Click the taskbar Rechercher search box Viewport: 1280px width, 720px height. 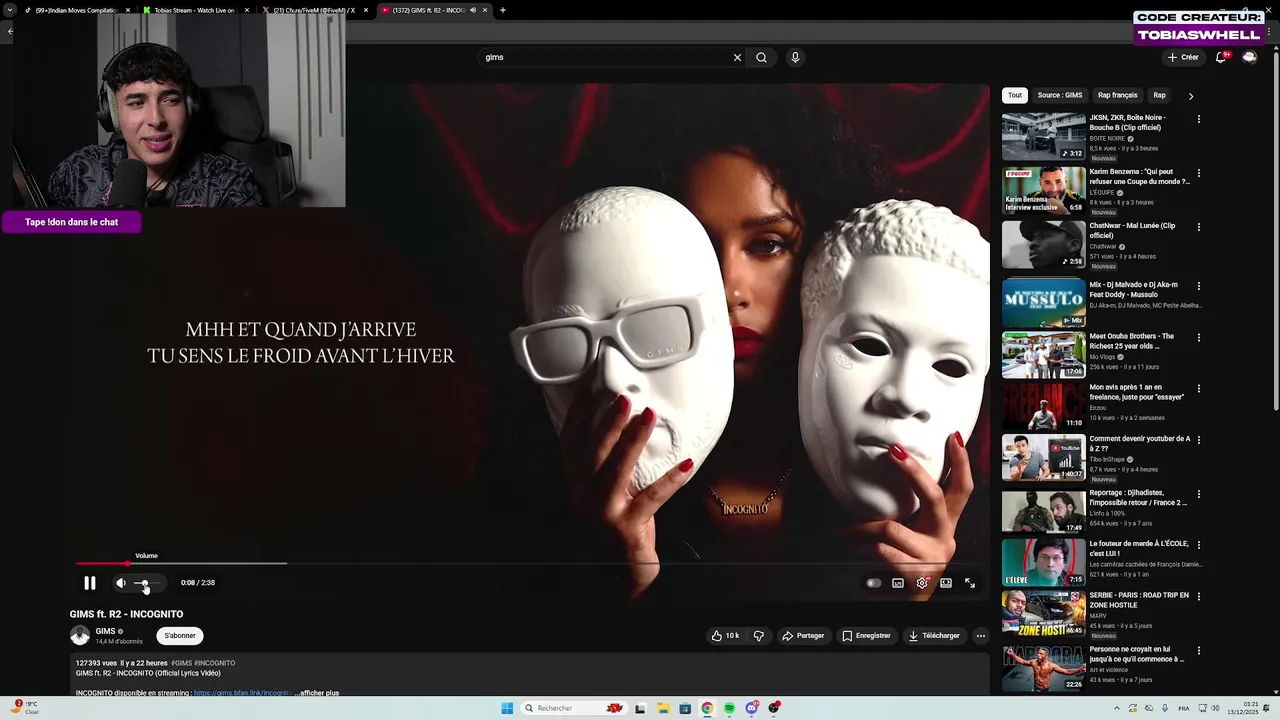[574, 708]
